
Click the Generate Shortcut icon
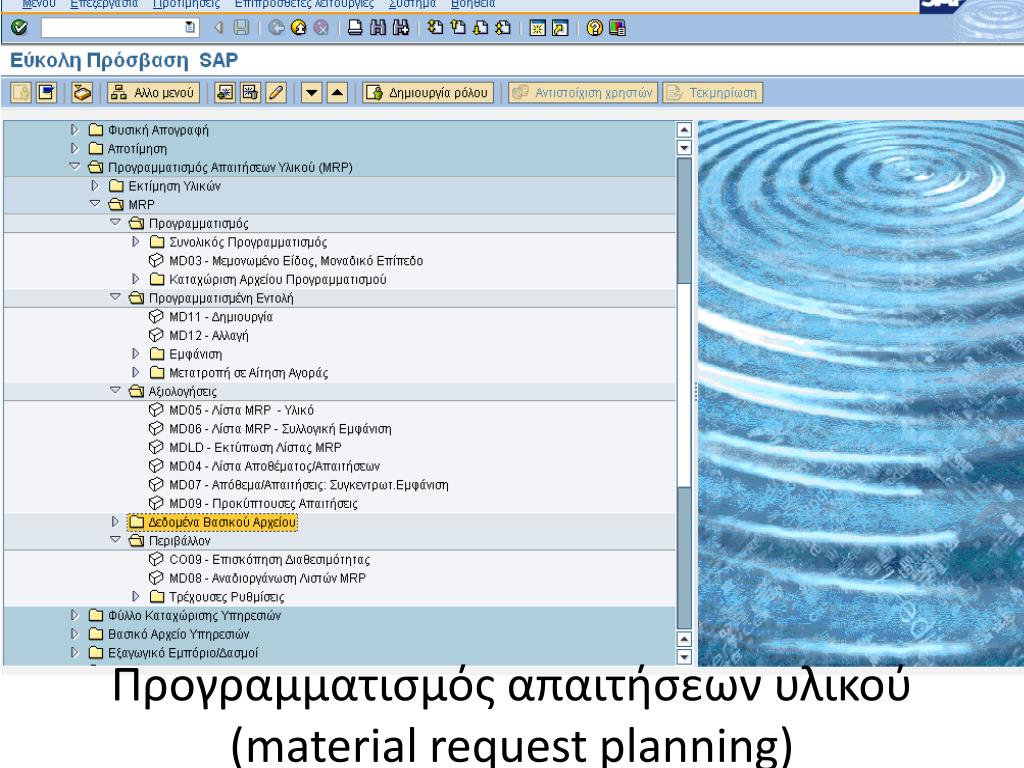click(x=560, y=27)
